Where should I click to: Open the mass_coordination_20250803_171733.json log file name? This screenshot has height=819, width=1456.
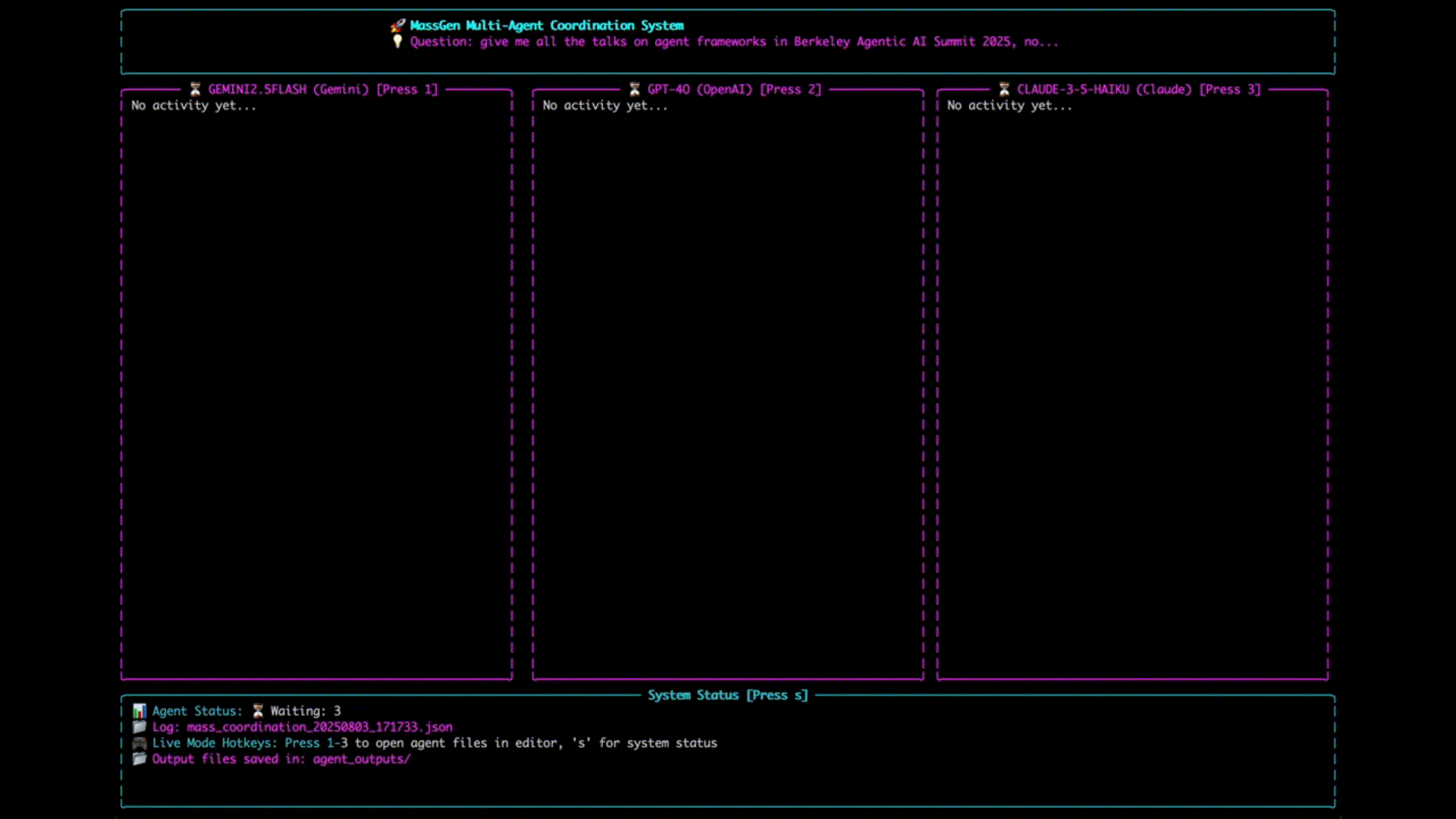click(x=319, y=727)
